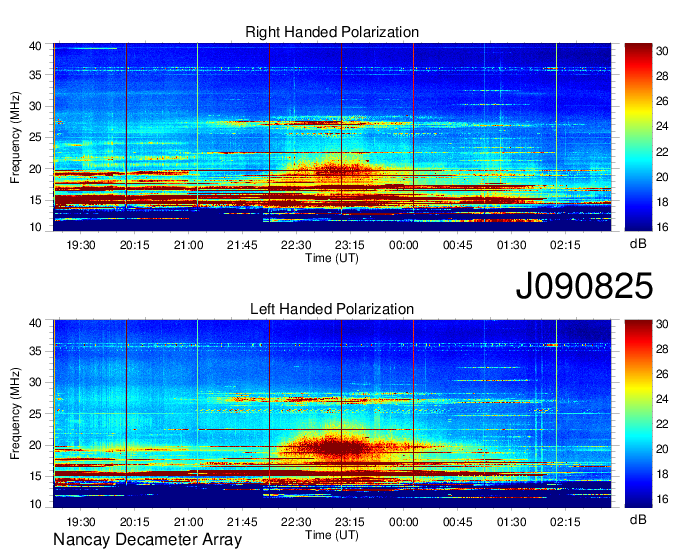680x552 pixels.
Task: Click the Right Handed plot colorbar
Action: click(638, 137)
